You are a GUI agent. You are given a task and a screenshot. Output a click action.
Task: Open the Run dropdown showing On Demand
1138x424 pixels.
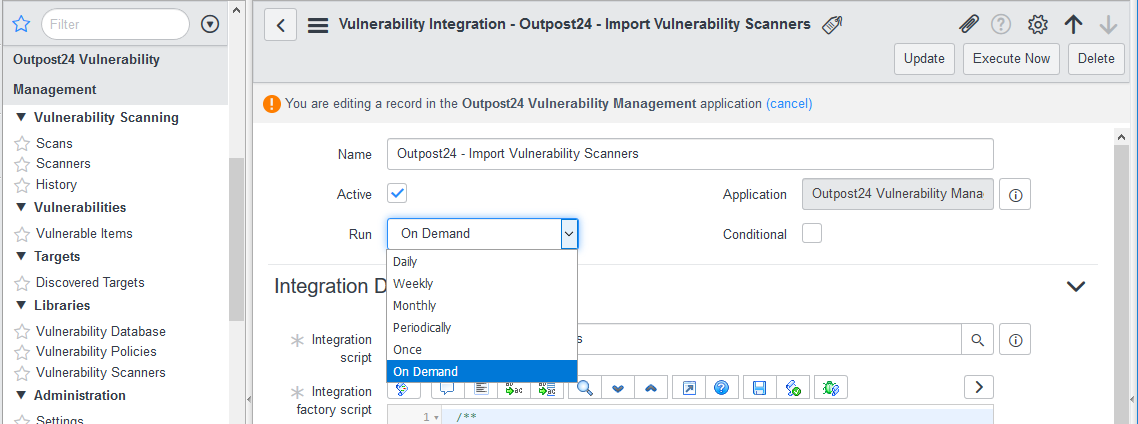click(x=482, y=234)
